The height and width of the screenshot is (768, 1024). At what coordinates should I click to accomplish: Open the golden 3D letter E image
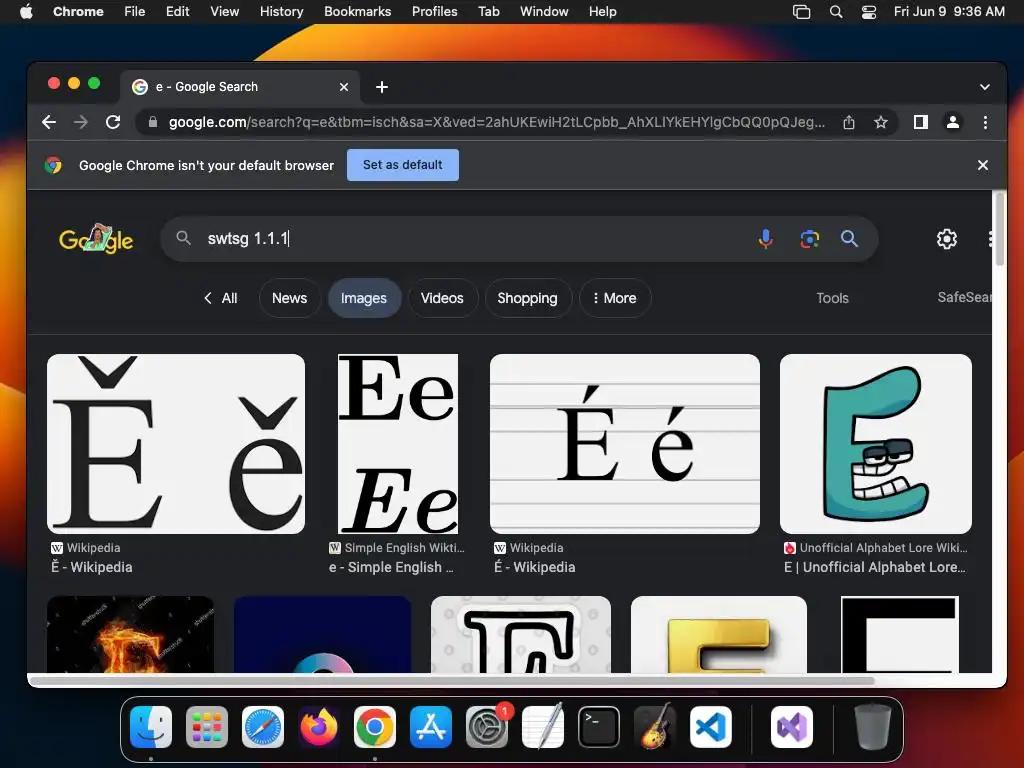click(x=718, y=634)
